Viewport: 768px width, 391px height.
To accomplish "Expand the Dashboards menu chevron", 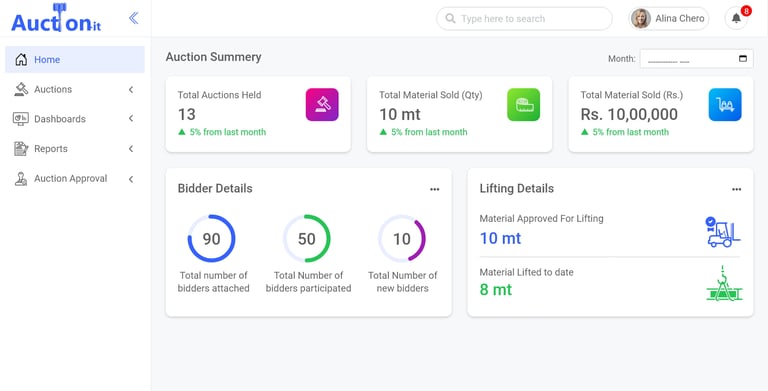I will tap(131, 119).
